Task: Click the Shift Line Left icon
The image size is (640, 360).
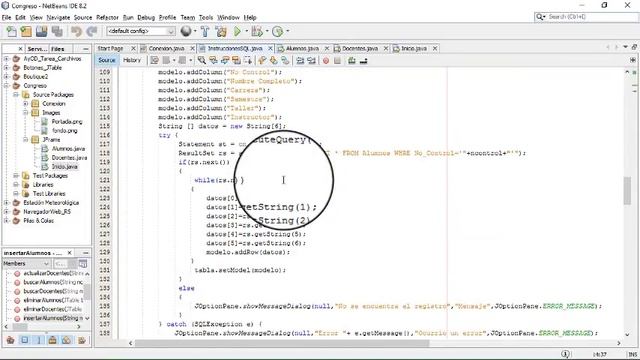Action: [x=300, y=60]
